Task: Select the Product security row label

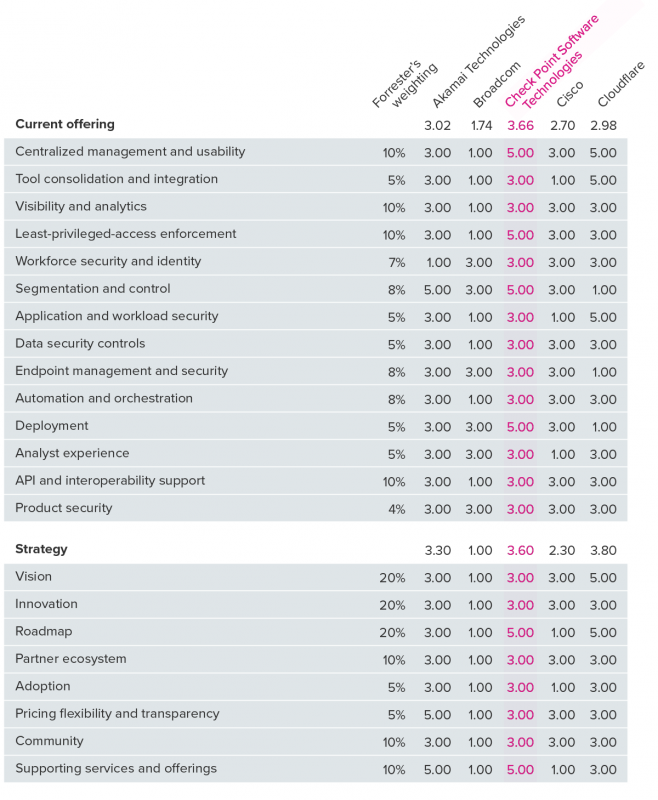Action: tap(64, 508)
